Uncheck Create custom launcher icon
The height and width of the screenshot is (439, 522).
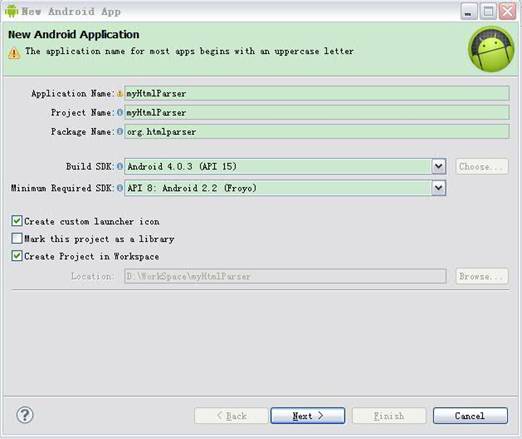coord(17,221)
